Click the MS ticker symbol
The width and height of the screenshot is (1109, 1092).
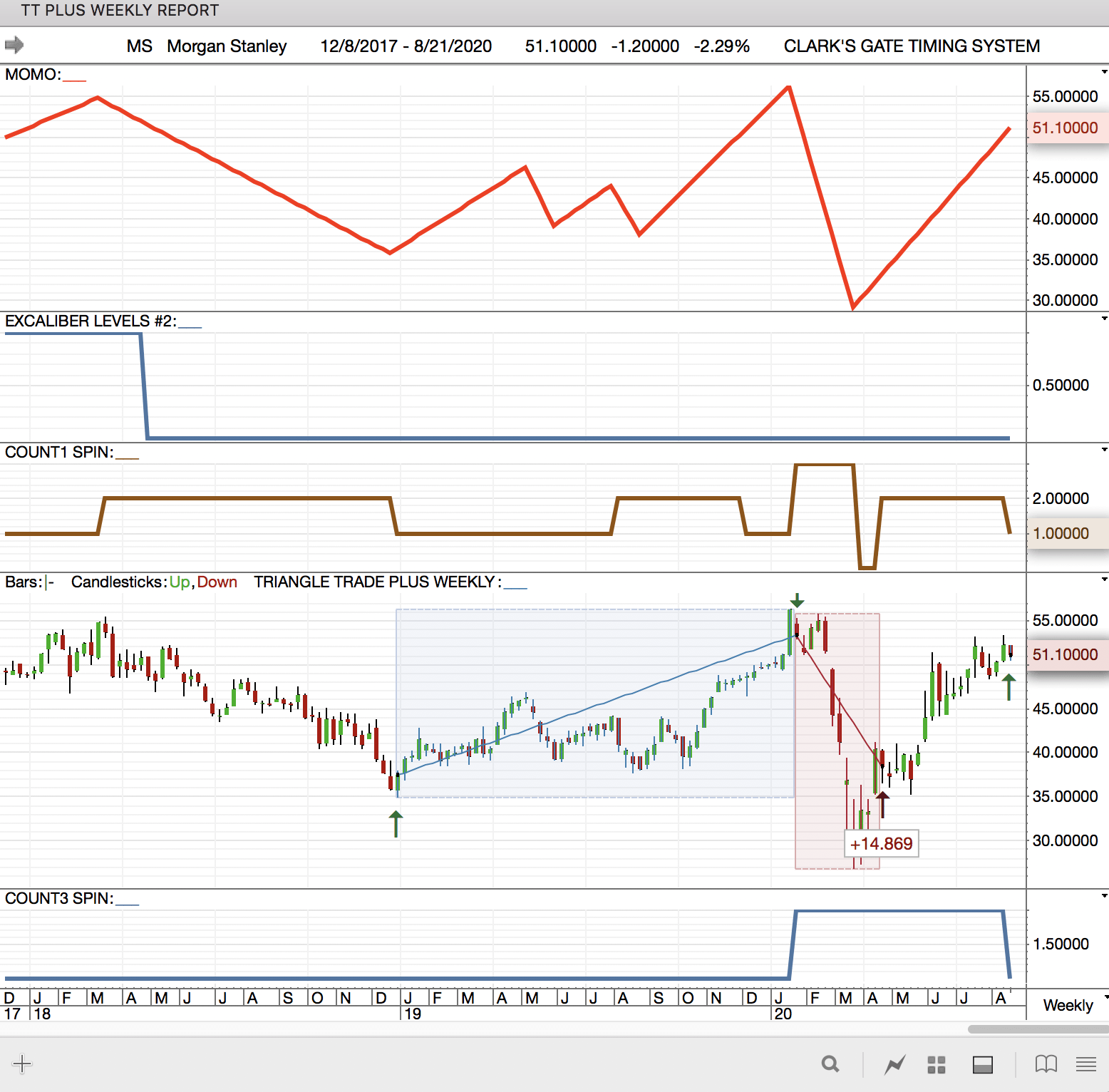[x=140, y=46]
